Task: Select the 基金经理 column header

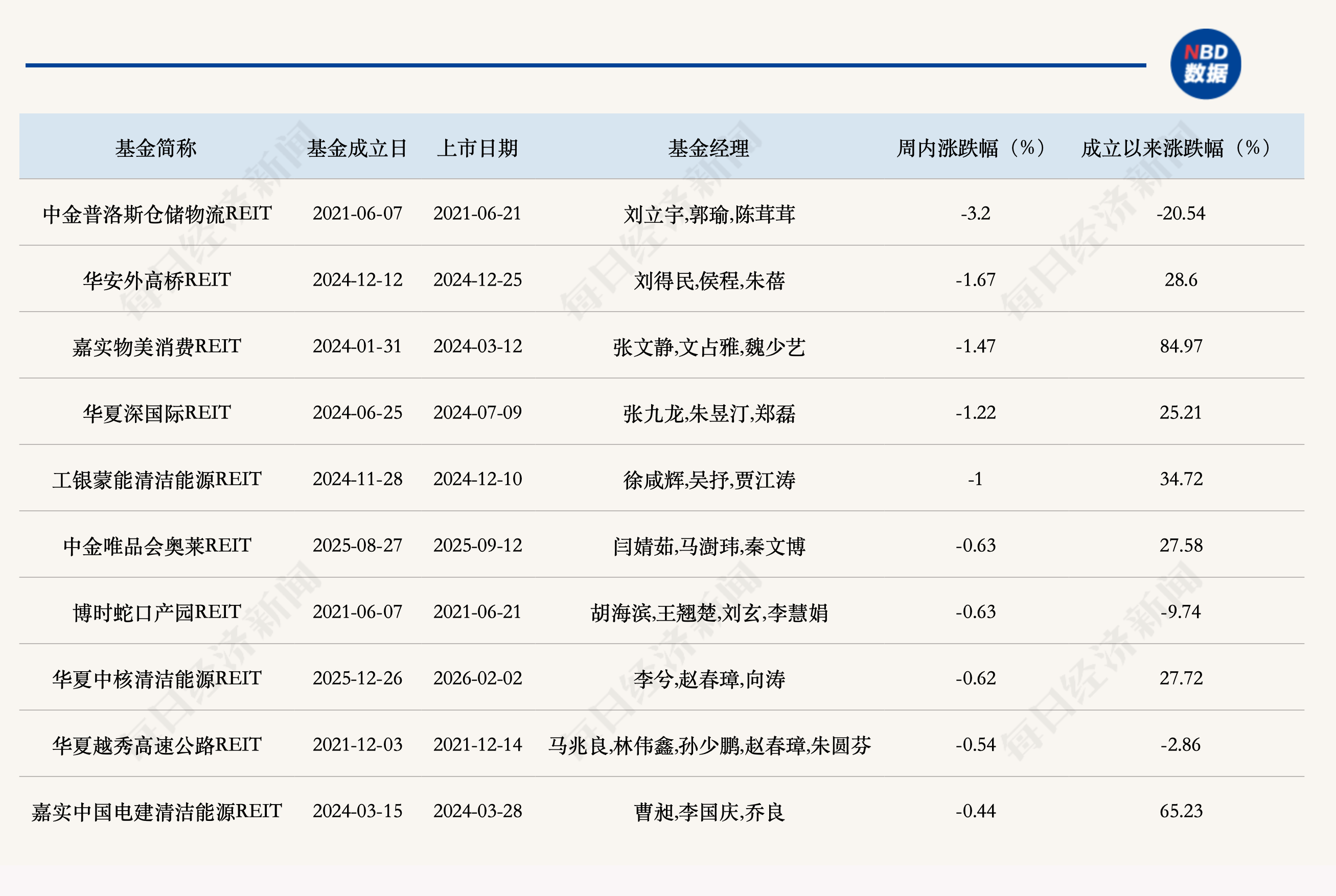Action: 709,148
